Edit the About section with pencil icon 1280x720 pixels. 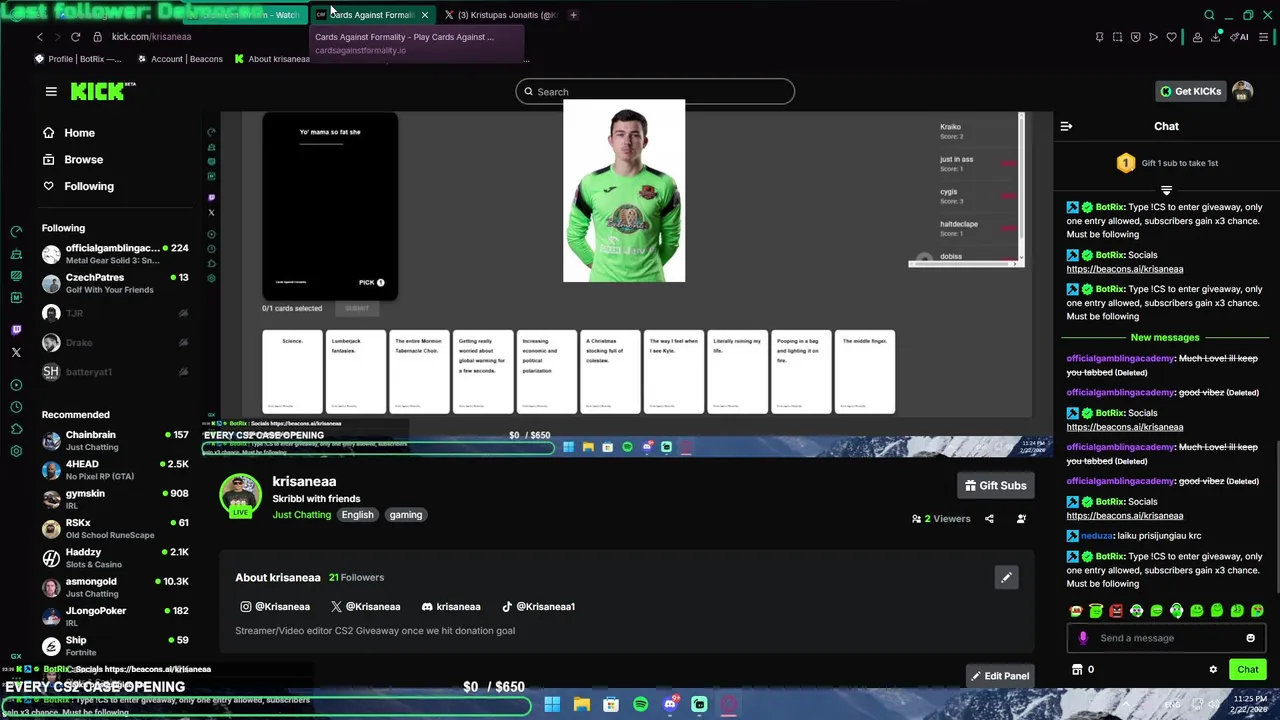(1006, 577)
